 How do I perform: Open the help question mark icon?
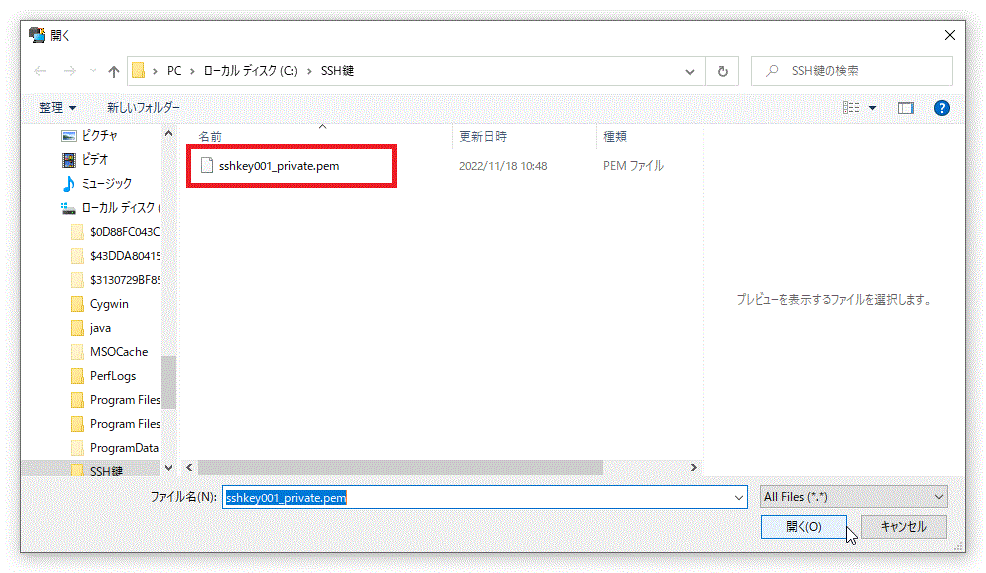click(x=941, y=108)
